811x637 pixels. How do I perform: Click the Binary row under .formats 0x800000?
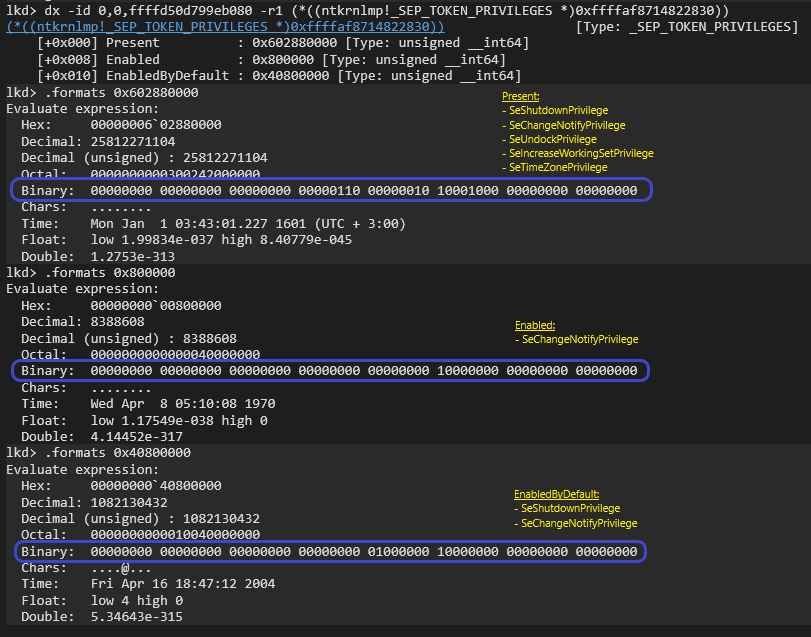point(329,371)
